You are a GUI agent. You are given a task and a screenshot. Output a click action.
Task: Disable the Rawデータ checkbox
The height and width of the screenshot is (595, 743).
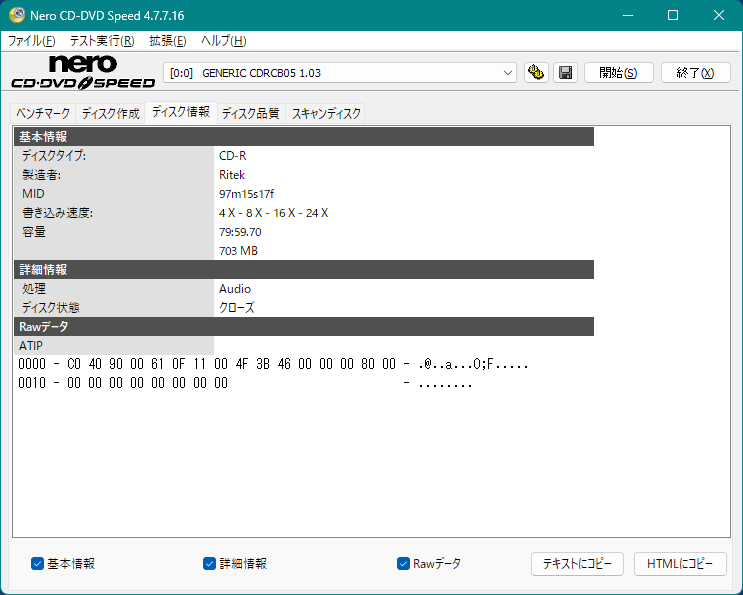tap(404, 564)
